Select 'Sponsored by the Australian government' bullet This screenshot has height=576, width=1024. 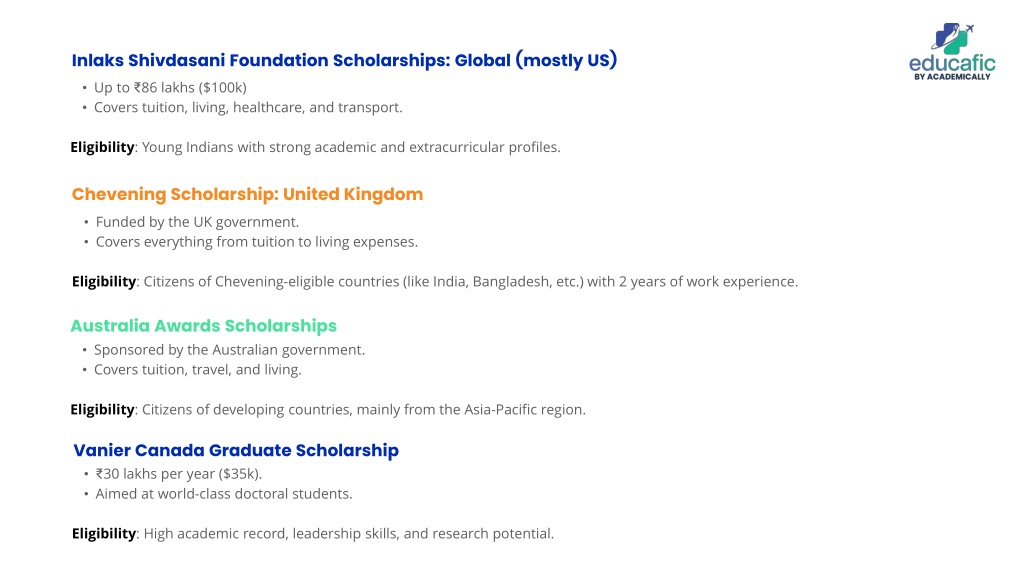pyautogui.click(x=229, y=350)
